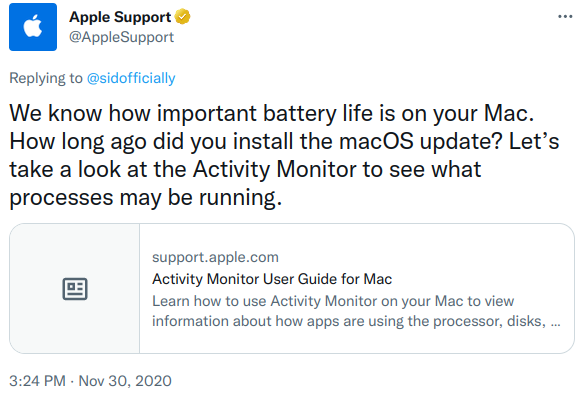Click the Nov 30, 2020 date
The height and width of the screenshot is (393, 585).
coord(125,381)
